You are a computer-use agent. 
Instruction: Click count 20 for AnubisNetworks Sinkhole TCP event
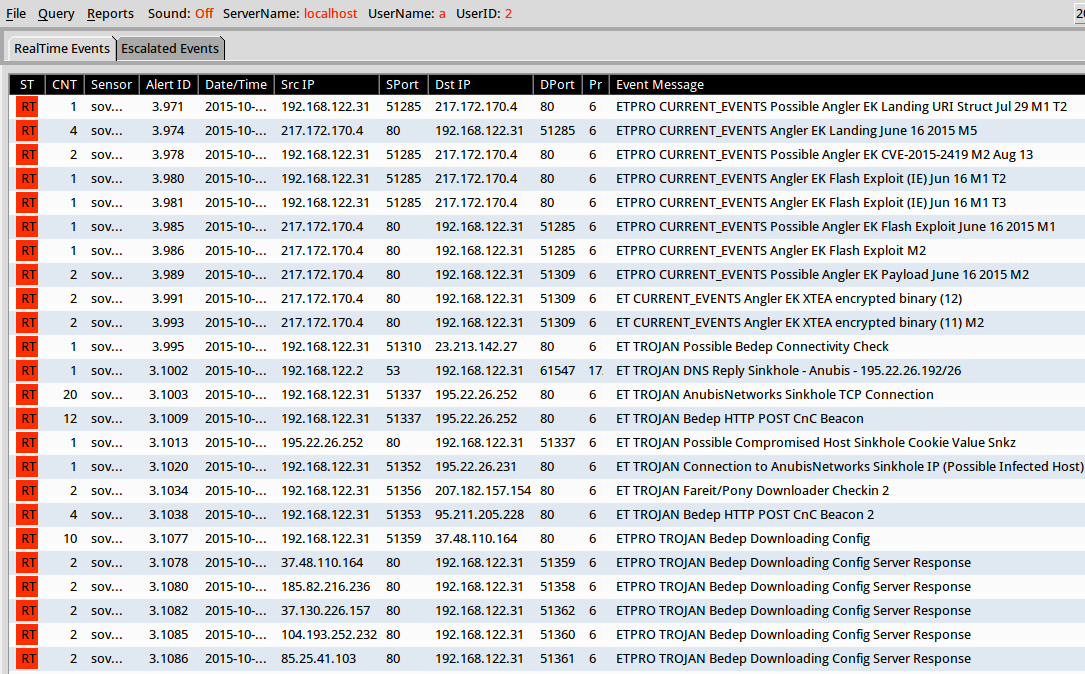click(69, 394)
